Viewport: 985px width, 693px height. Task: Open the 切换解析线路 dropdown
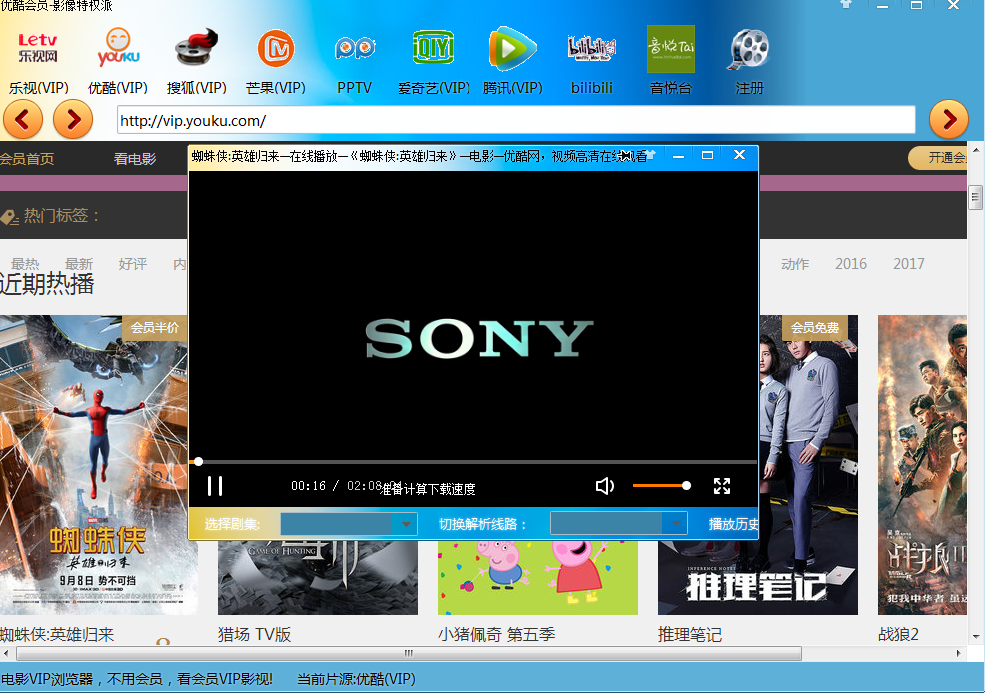[619, 524]
